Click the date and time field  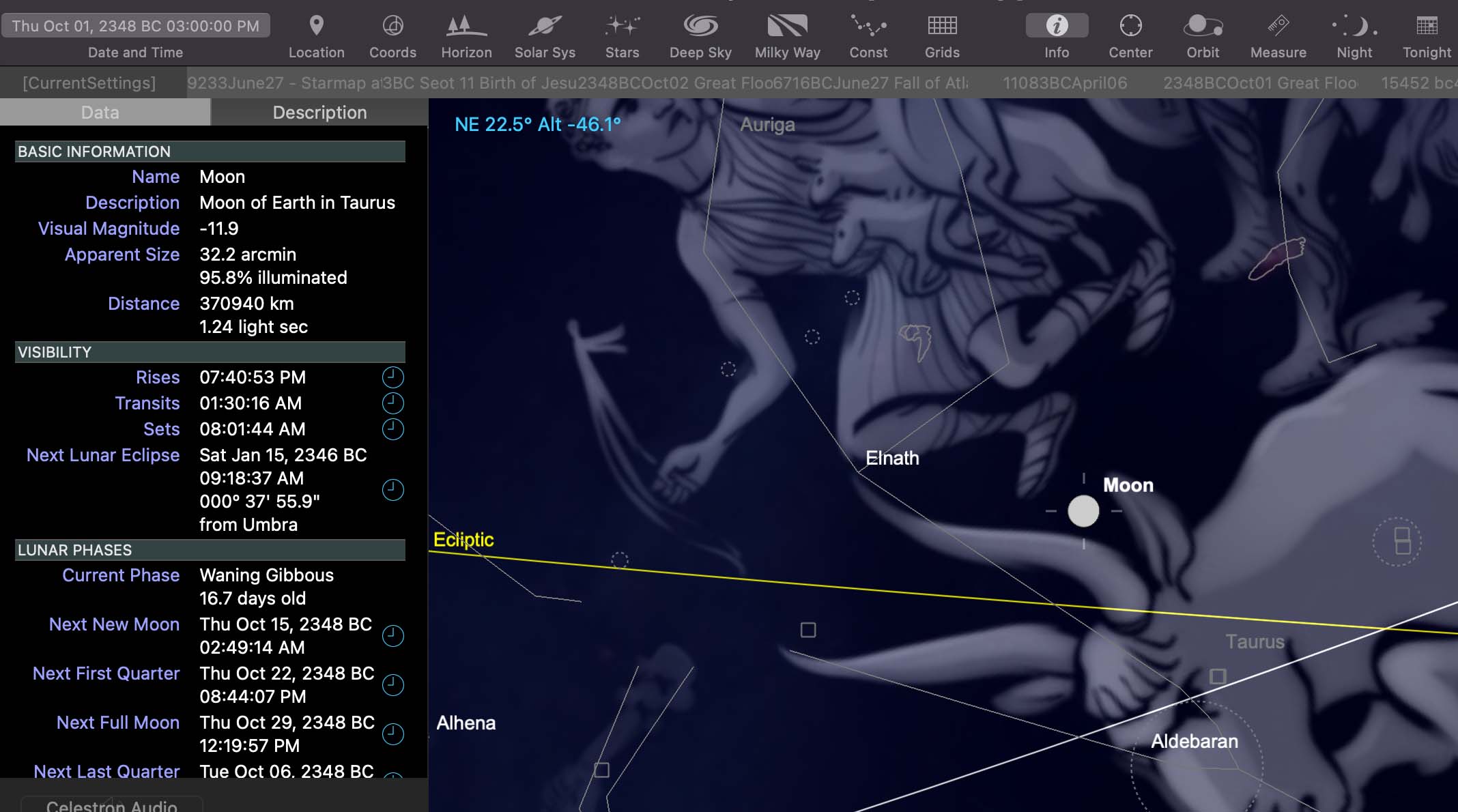(135, 26)
